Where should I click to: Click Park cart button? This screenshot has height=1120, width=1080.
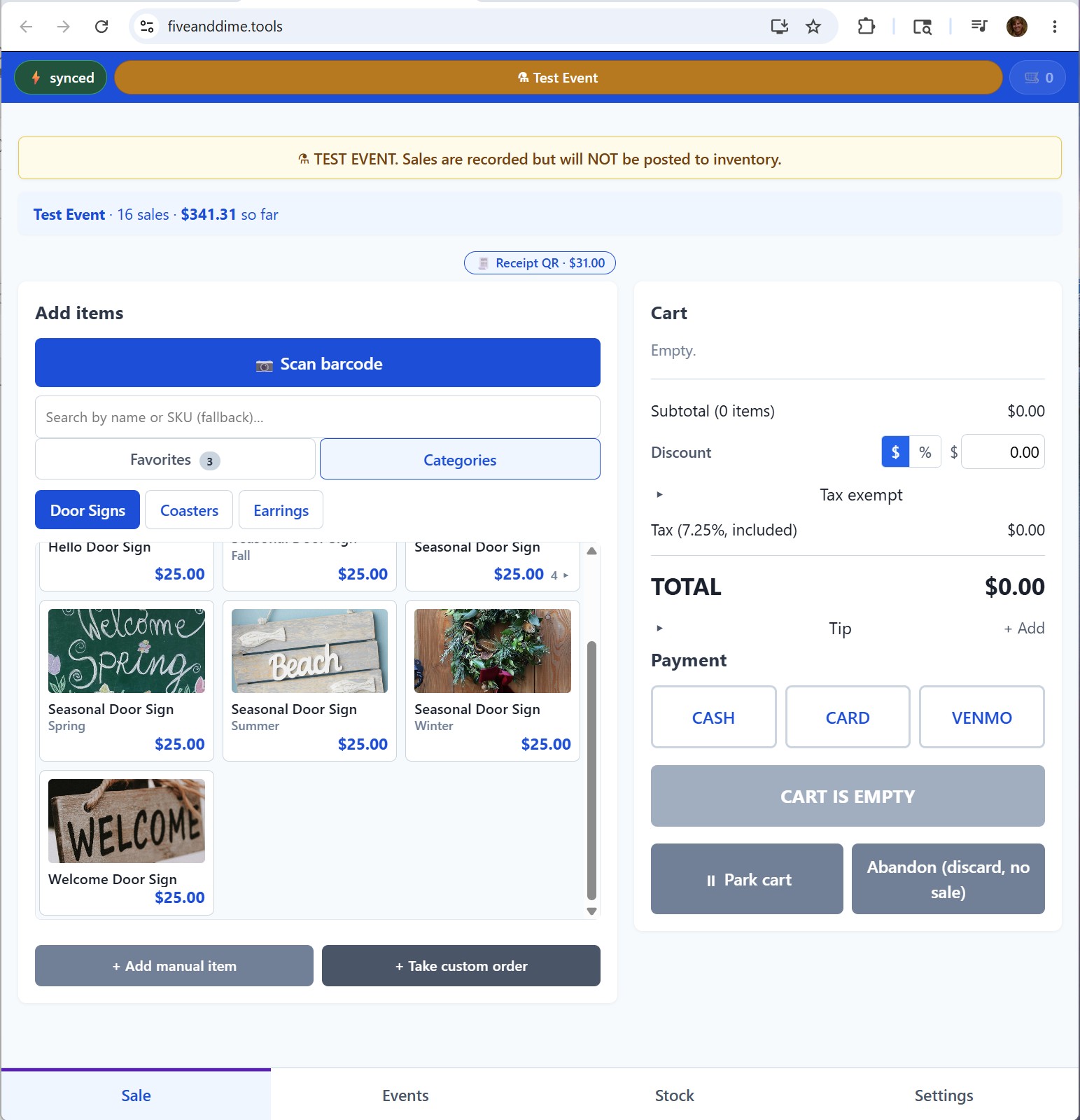(x=747, y=879)
